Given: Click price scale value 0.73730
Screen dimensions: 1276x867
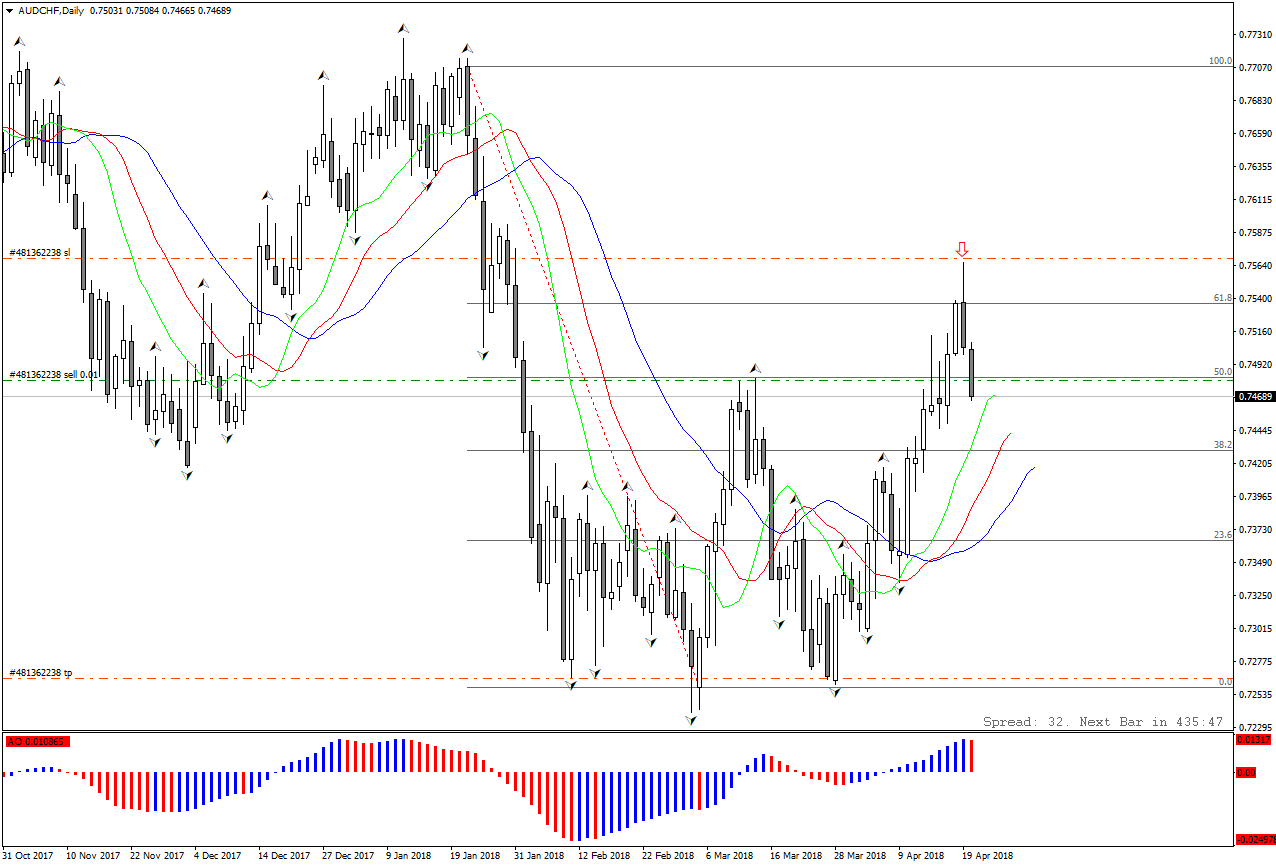Looking at the screenshot, I should click(x=1256, y=530).
